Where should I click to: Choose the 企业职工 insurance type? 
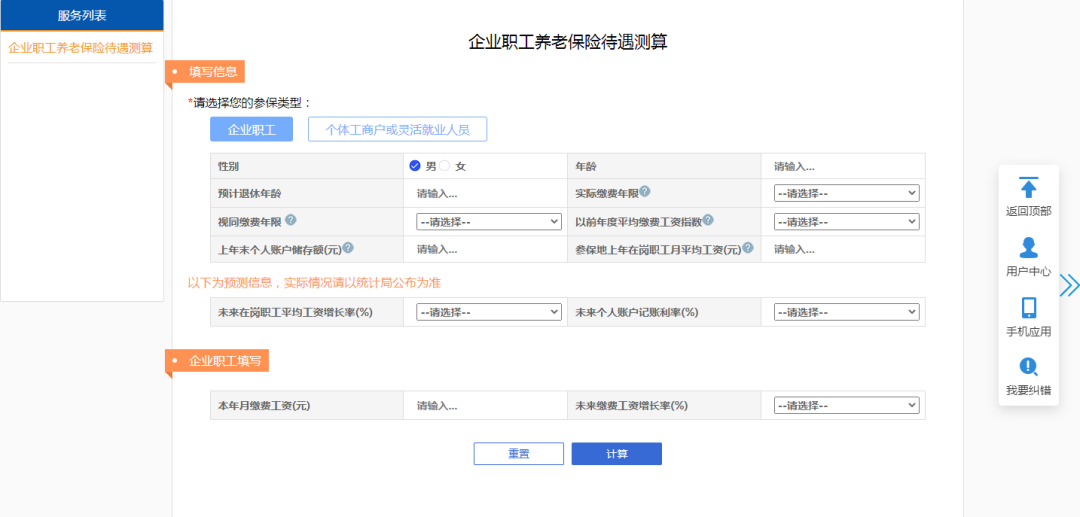(x=251, y=129)
